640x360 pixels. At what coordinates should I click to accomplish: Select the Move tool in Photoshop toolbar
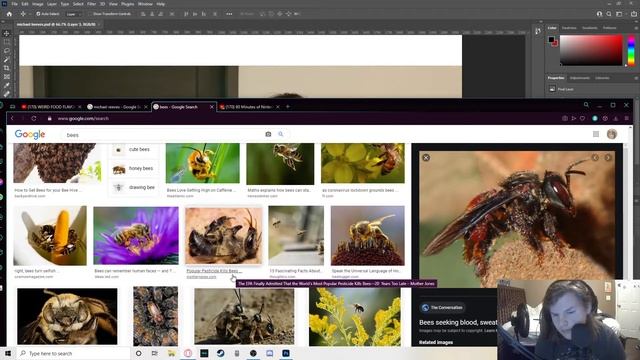[7, 33]
